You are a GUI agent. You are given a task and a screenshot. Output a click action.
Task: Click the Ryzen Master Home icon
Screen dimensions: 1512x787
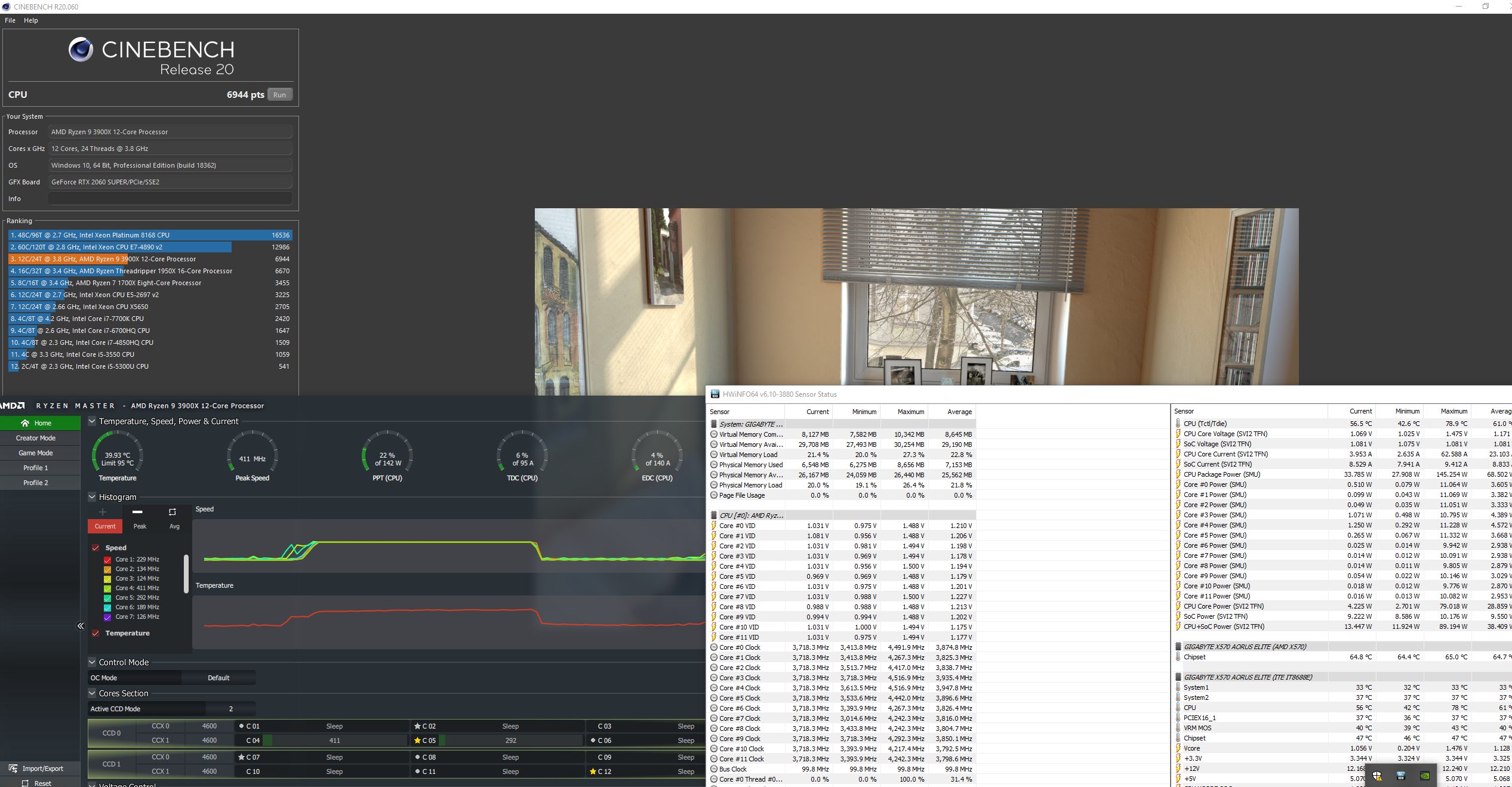(25, 423)
